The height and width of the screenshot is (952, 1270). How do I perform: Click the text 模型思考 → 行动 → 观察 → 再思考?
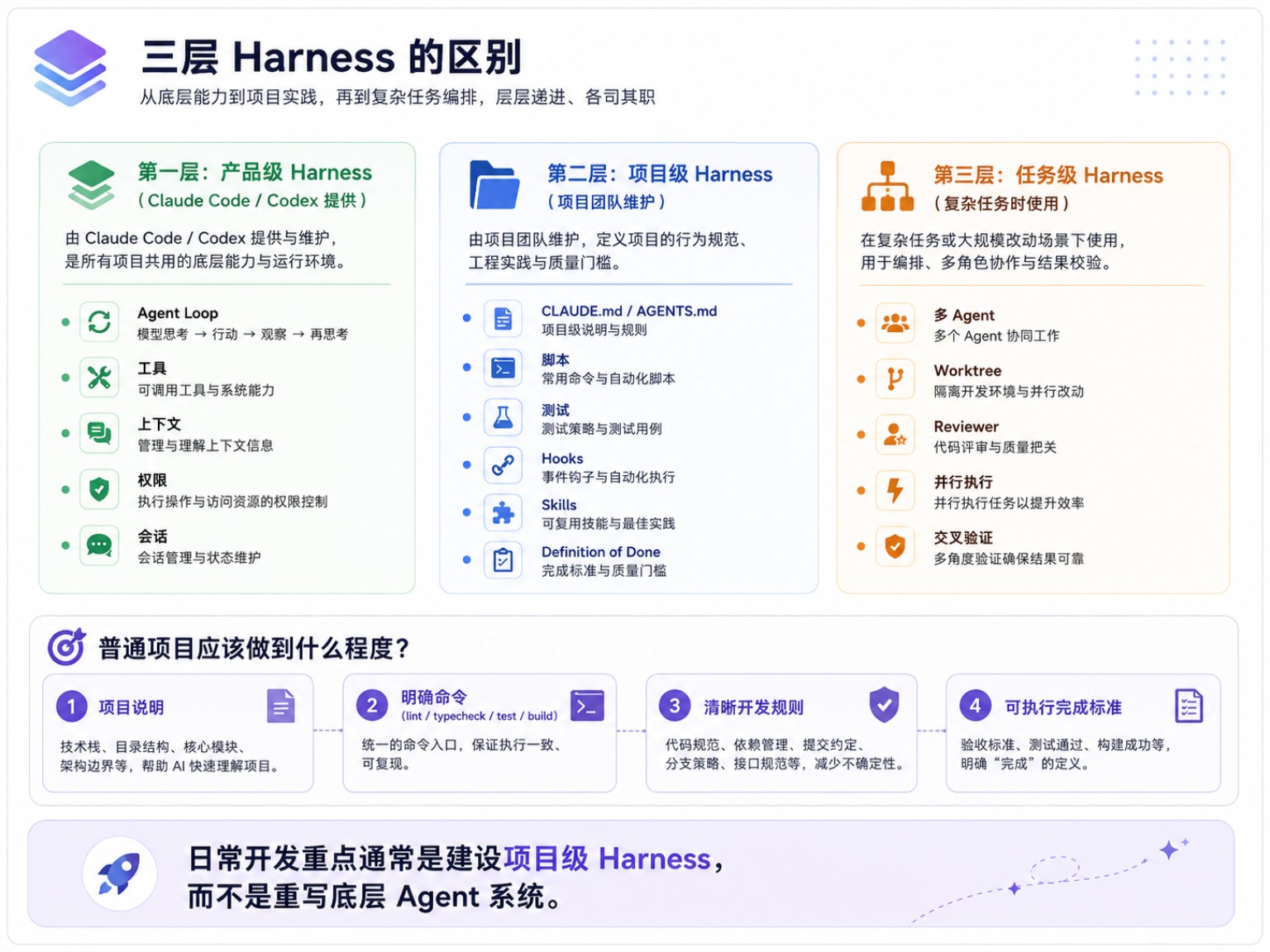(242, 334)
